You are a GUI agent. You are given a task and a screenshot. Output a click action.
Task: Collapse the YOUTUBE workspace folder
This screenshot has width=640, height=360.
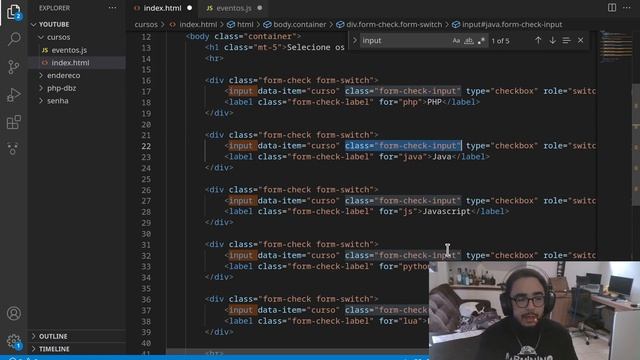[77, 24]
